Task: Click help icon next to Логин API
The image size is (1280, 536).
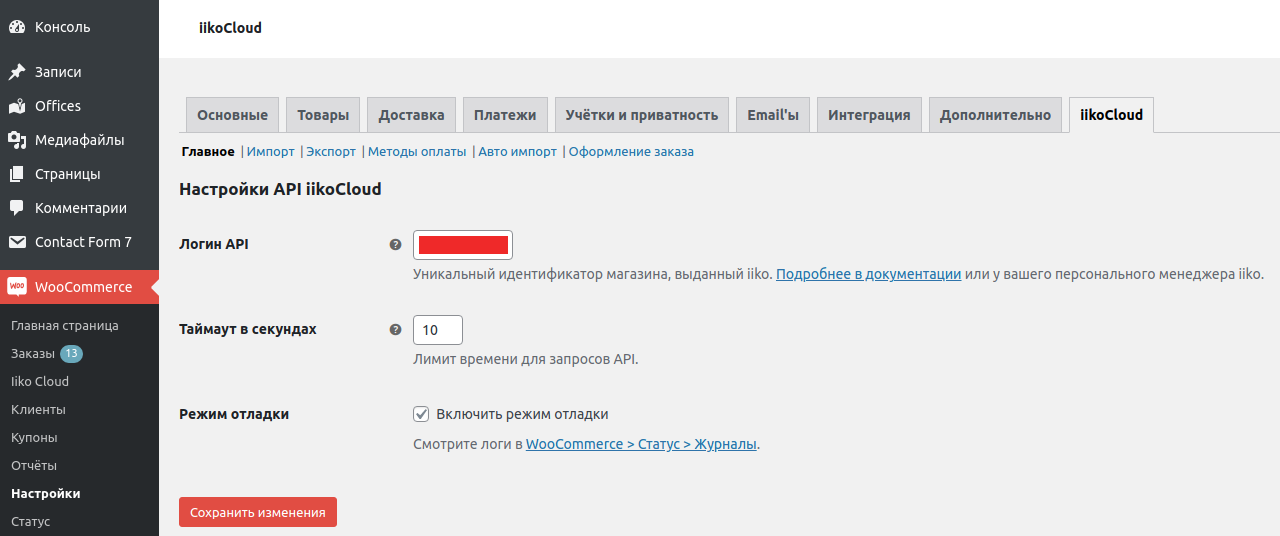Action: (x=395, y=244)
